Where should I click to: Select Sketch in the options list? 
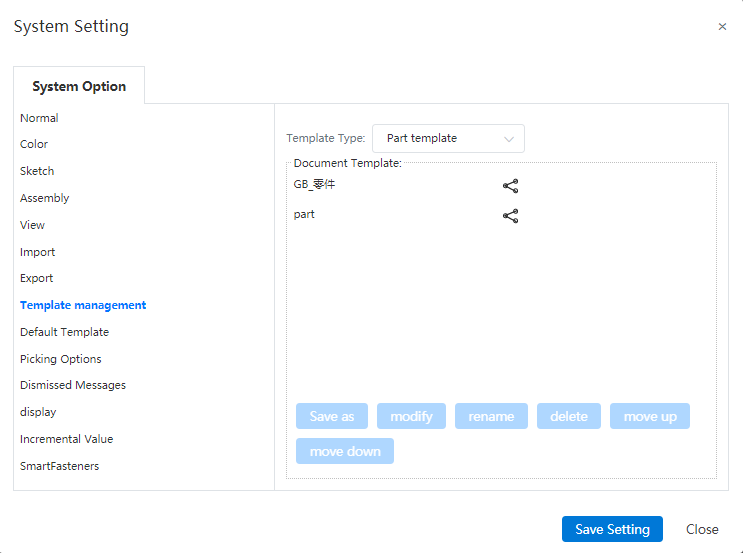coord(37,171)
